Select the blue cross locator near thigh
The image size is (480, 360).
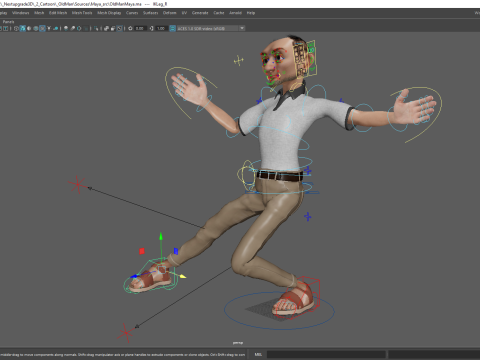click(308, 217)
